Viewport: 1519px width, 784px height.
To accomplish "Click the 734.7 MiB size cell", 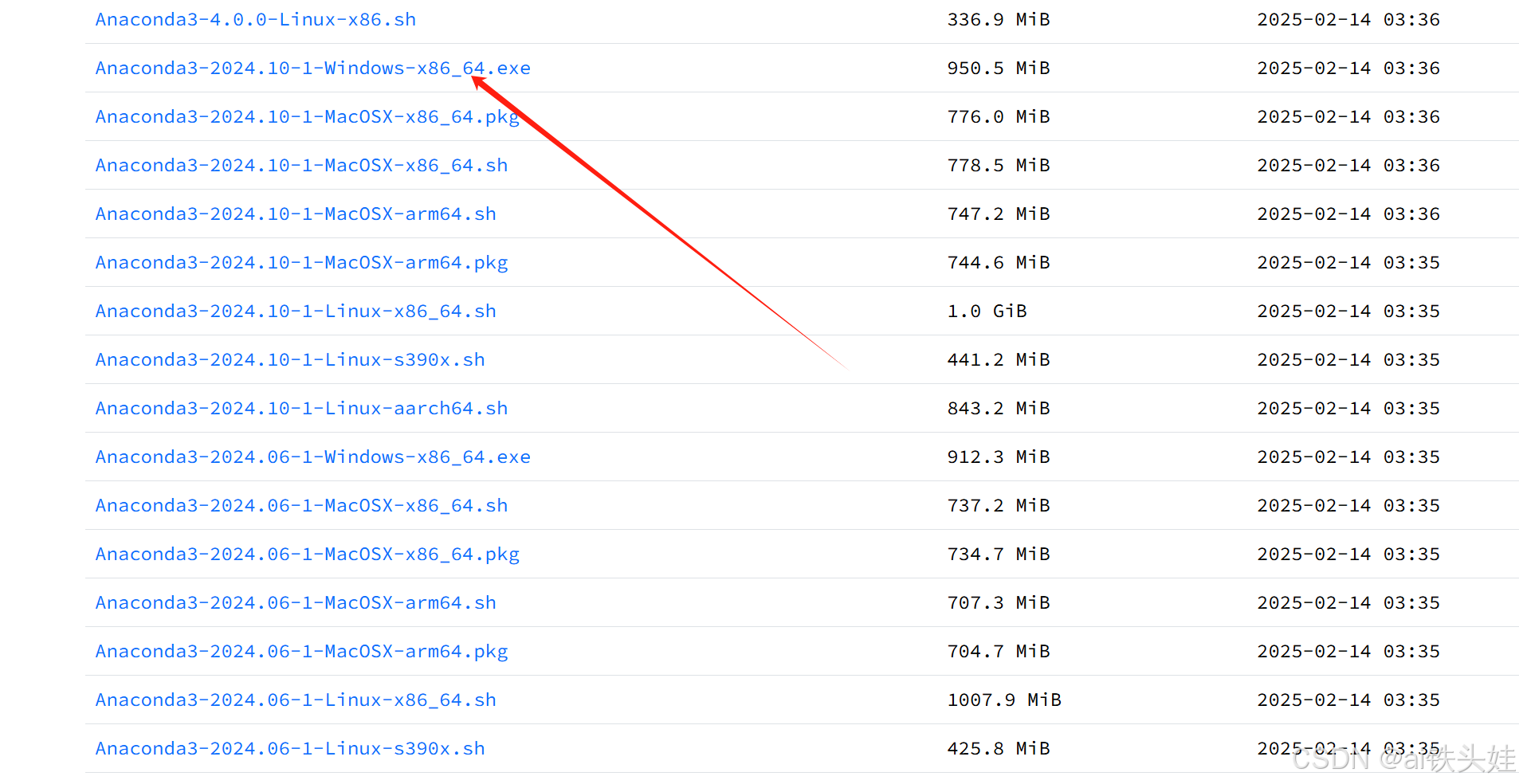I will click(x=999, y=555).
